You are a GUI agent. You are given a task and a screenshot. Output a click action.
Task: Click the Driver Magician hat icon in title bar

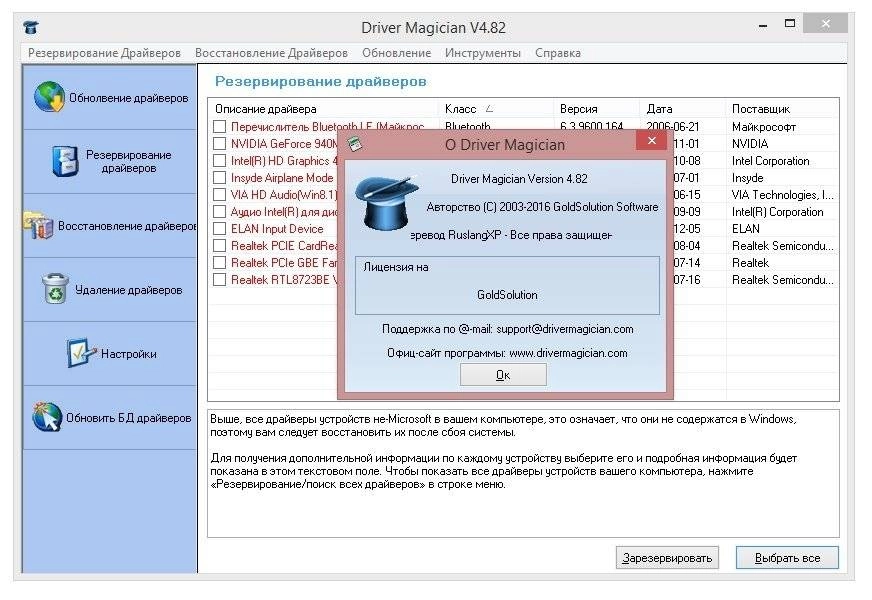click(x=32, y=27)
